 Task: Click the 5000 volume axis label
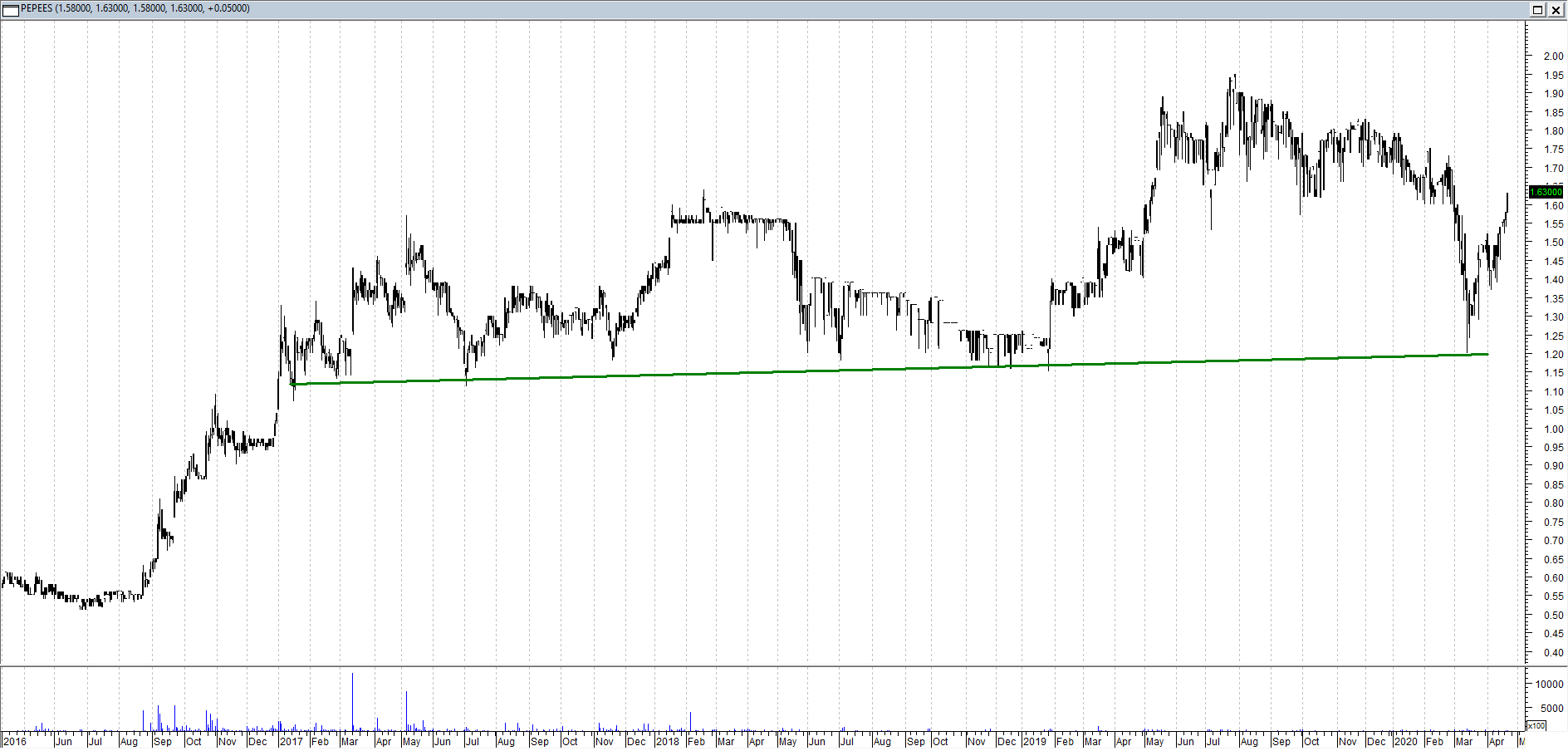[1552, 709]
